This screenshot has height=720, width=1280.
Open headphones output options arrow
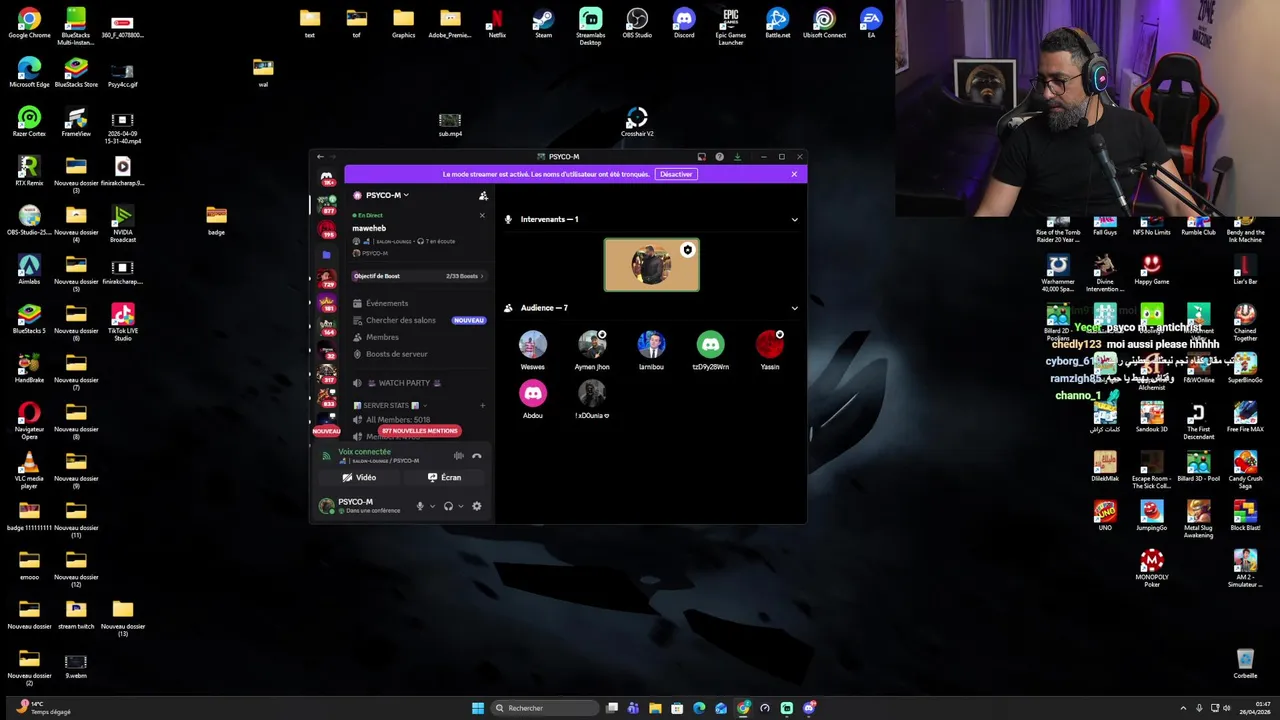[460, 506]
